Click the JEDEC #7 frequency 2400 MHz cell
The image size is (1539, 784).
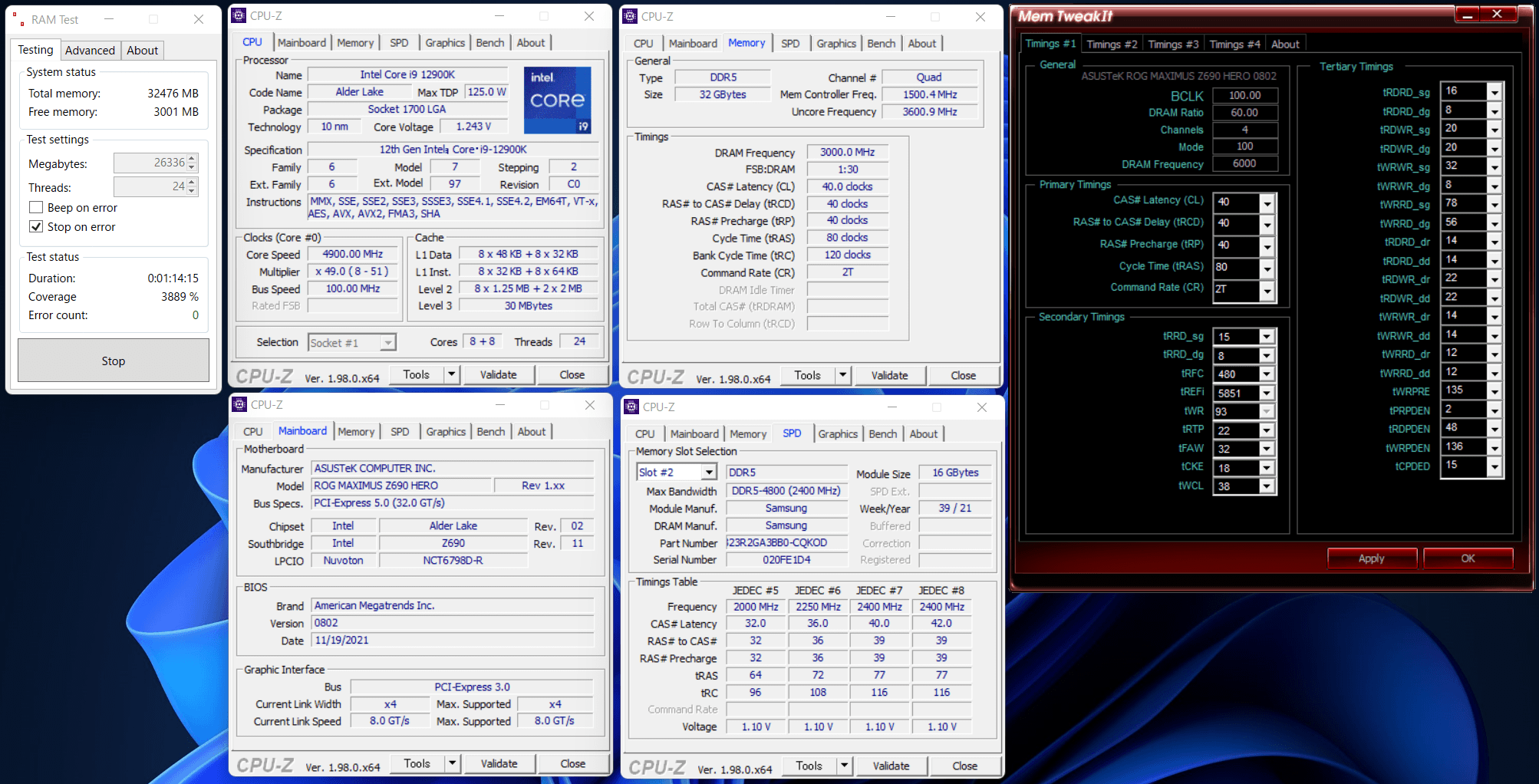[x=879, y=607]
